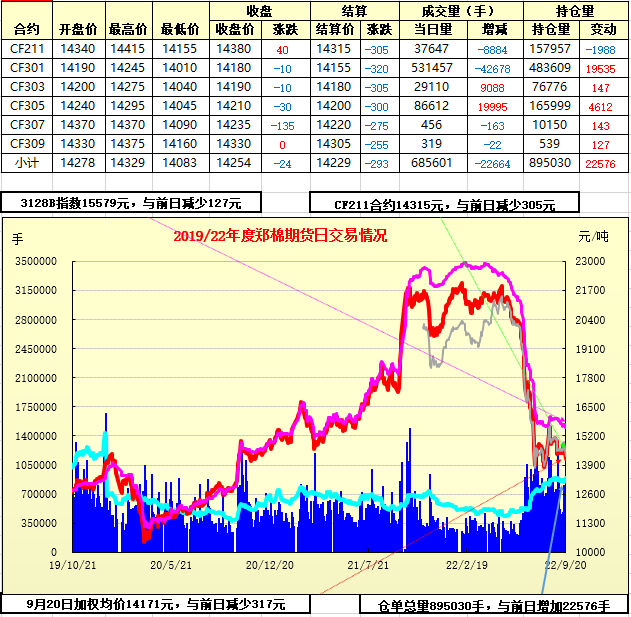
Task: Click the CF305 contract cell
Action: pos(27,106)
